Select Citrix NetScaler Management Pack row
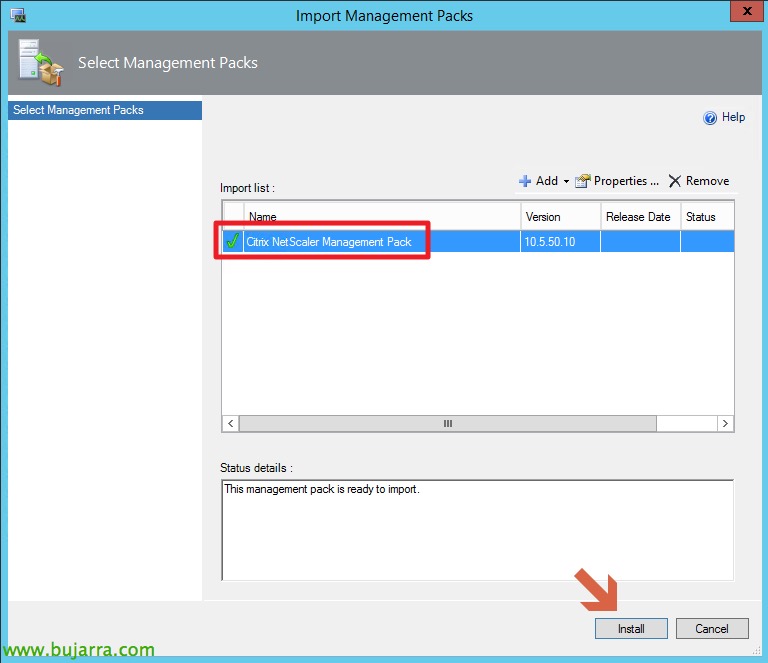This screenshot has height=663, width=768. point(479,241)
